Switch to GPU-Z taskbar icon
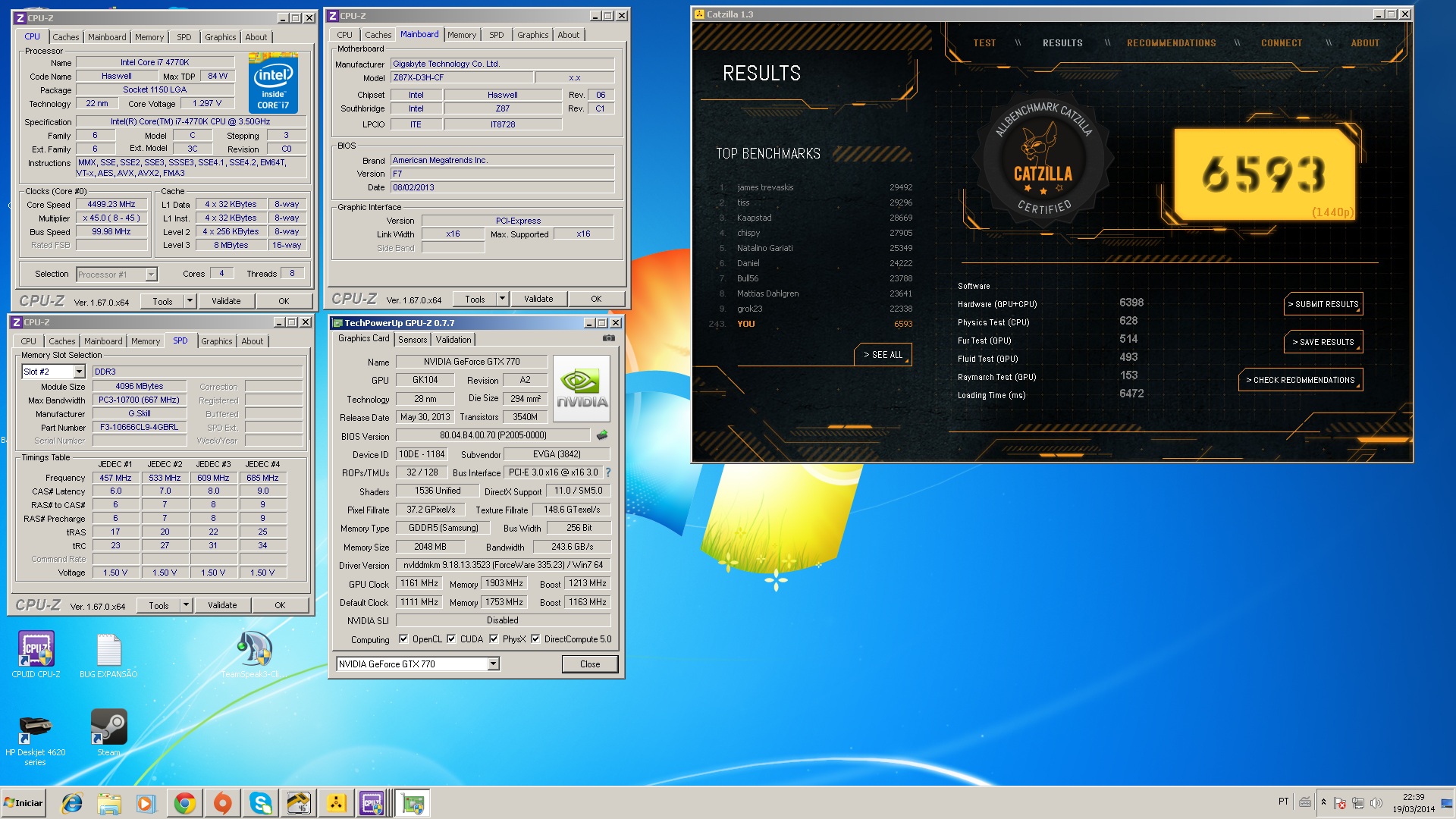 coord(413,803)
